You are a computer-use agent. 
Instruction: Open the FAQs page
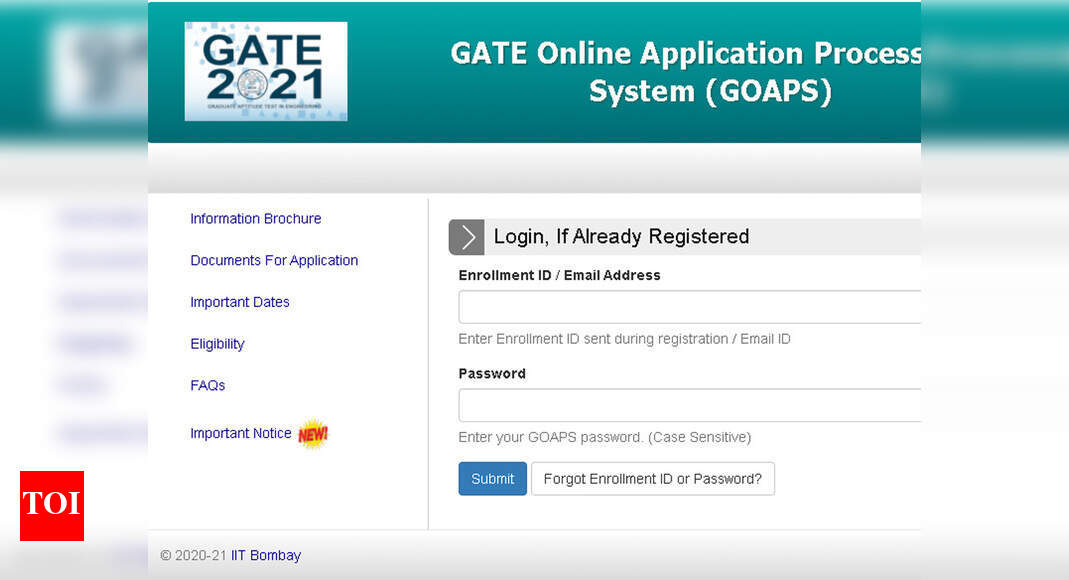207,385
